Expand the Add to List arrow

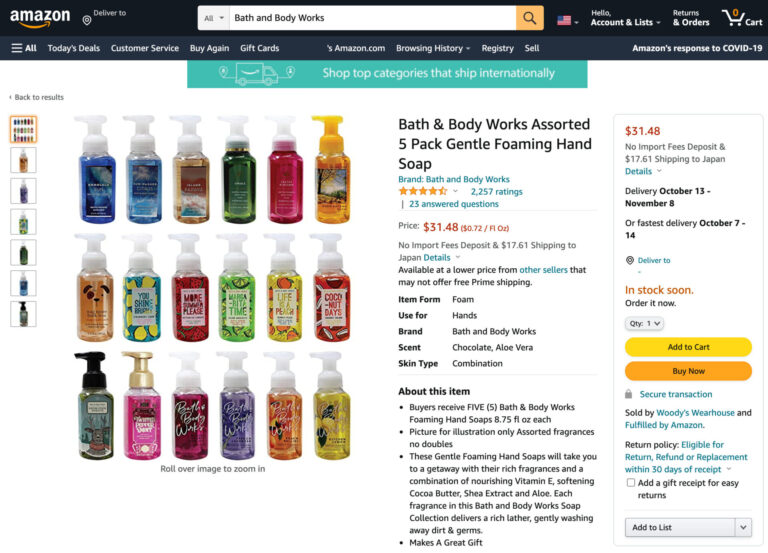(743, 527)
